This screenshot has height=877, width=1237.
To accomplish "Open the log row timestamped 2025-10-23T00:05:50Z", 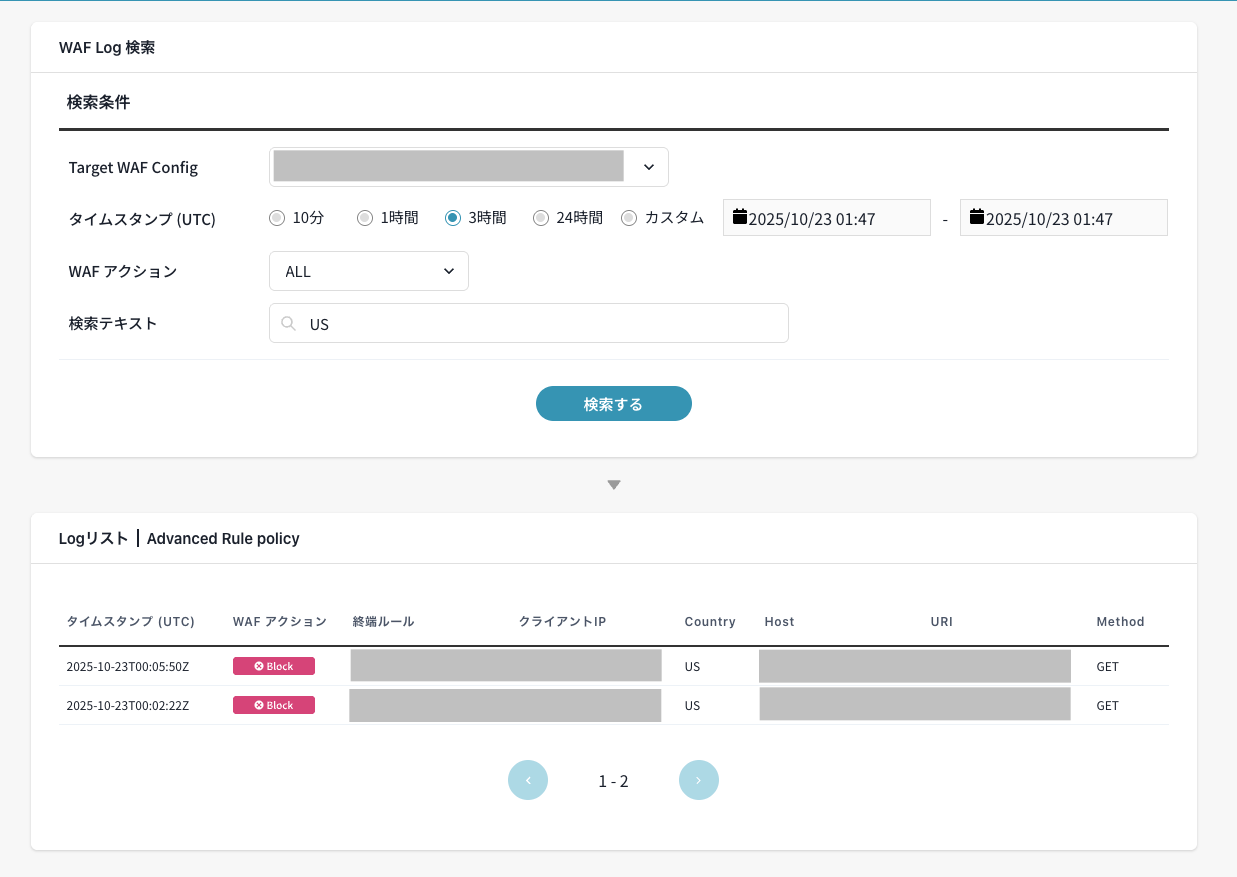I will tap(127, 666).
